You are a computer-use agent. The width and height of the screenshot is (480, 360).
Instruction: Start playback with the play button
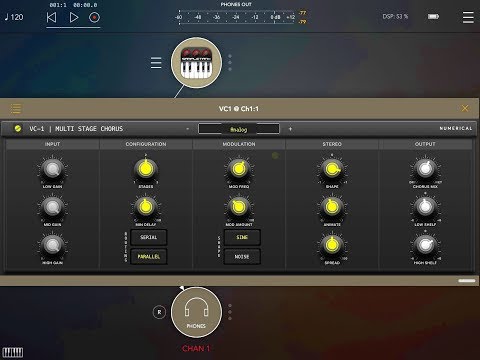(x=74, y=17)
